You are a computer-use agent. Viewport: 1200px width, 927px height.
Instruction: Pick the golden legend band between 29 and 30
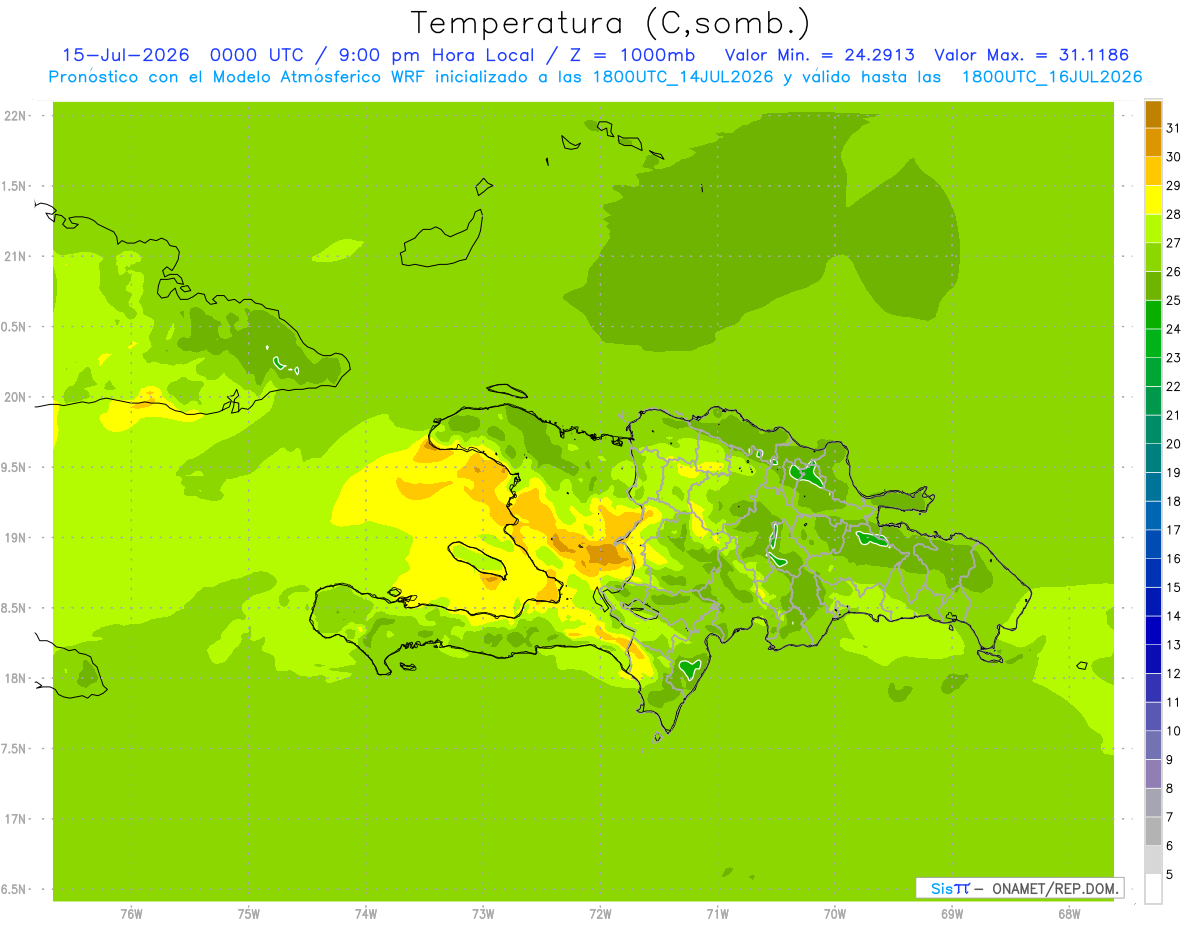click(x=1153, y=171)
